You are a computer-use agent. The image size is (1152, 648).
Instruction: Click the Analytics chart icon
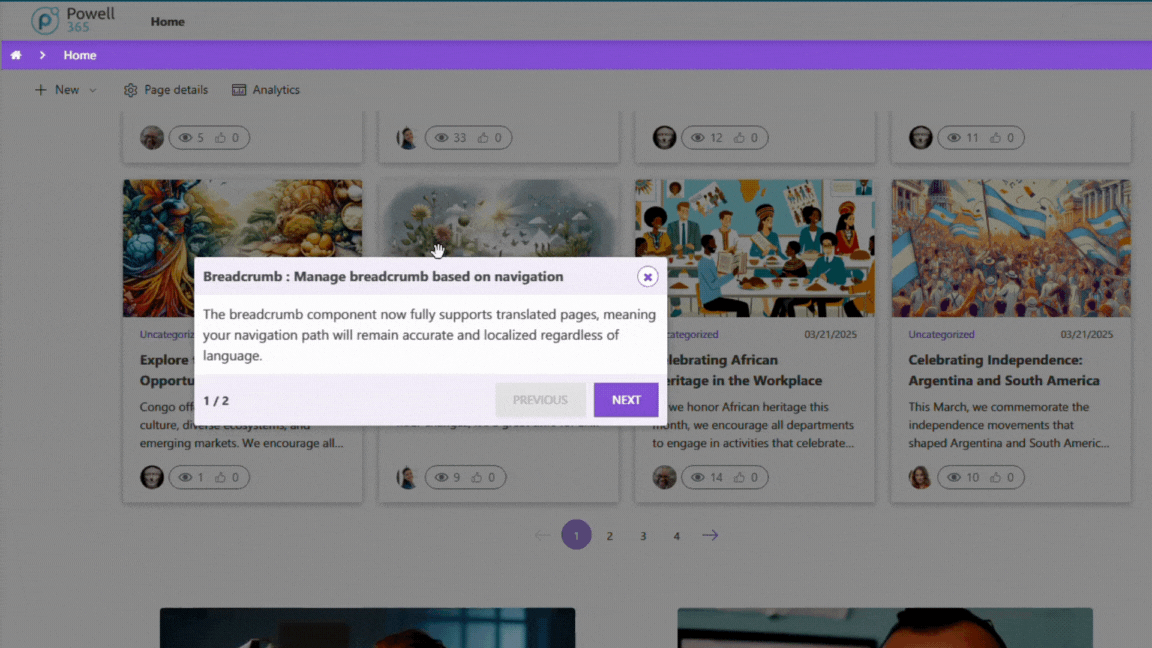[x=239, y=90]
